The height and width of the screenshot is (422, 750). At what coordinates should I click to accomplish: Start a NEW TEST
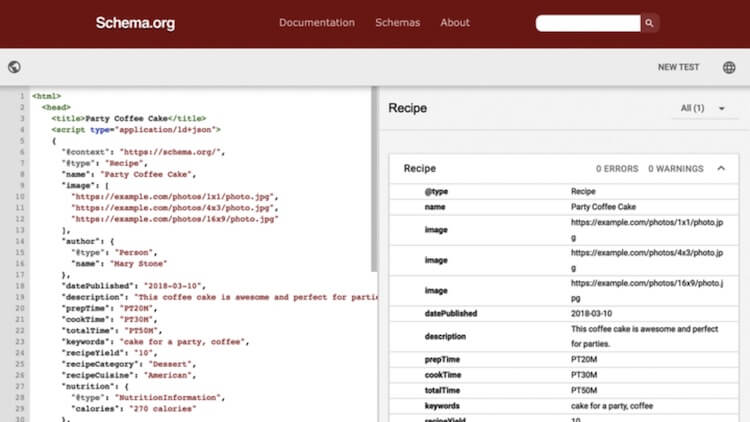pyautogui.click(x=678, y=67)
